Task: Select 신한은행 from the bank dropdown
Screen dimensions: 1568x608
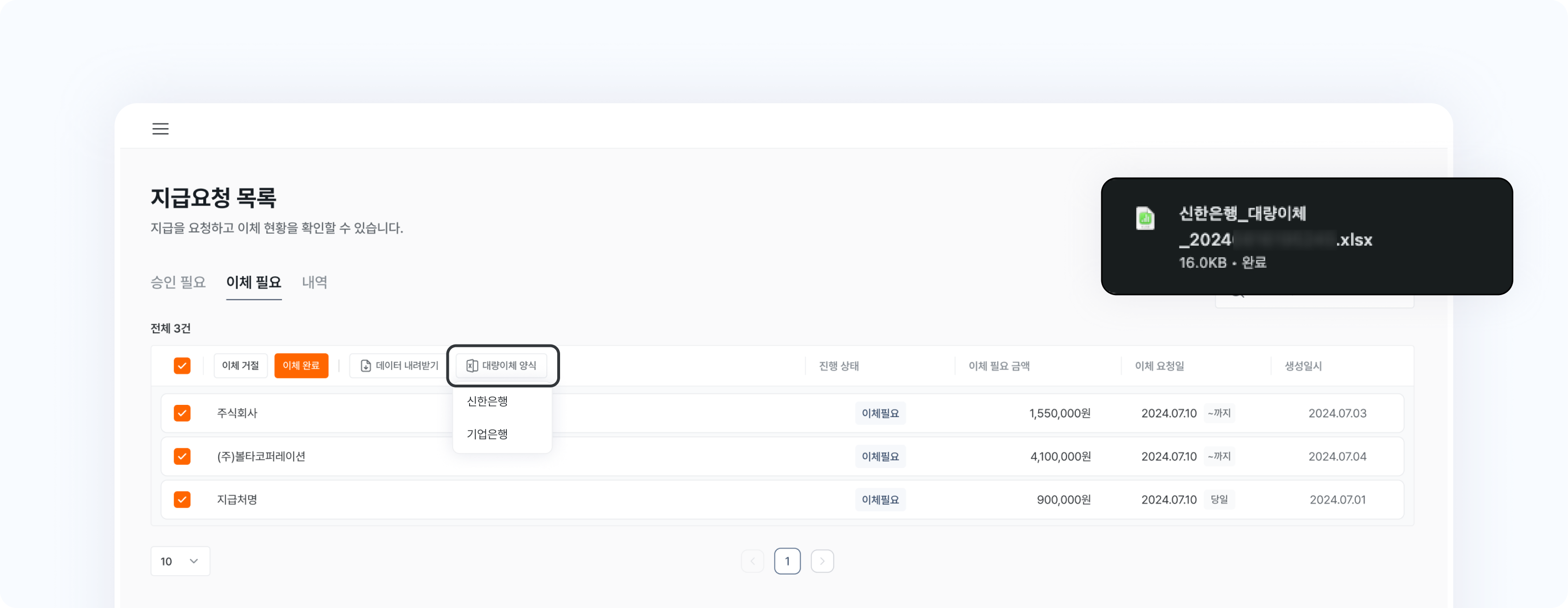Action: point(487,401)
